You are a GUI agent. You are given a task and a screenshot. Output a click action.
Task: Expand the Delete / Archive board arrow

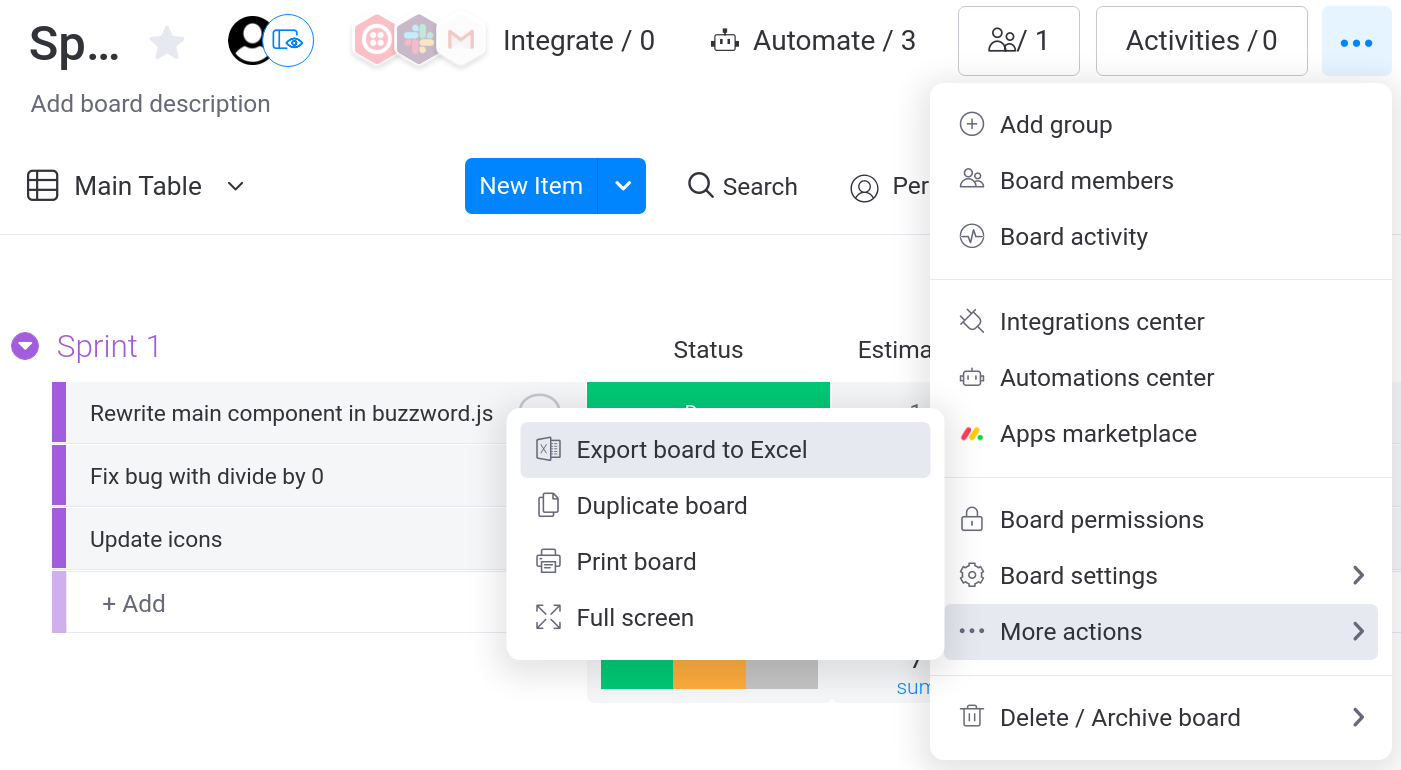(x=1358, y=717)
